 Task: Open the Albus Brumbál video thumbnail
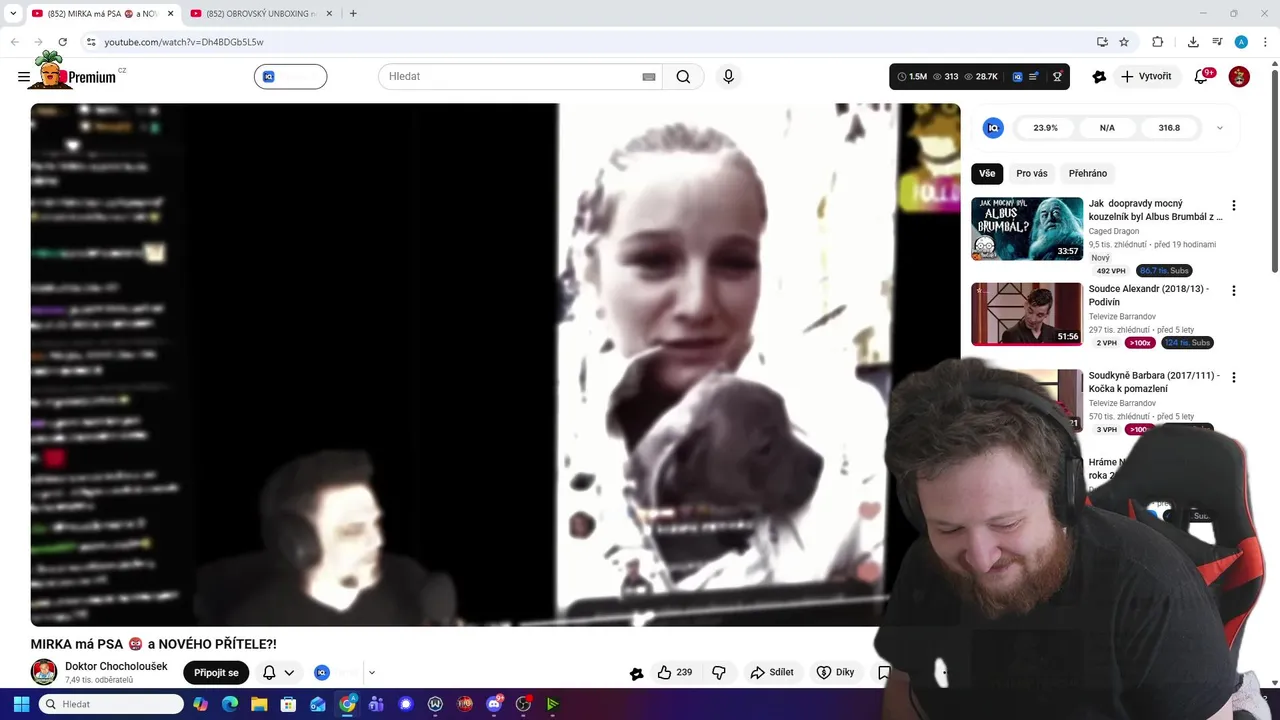pyautogui.click(x=1027, y=229)
